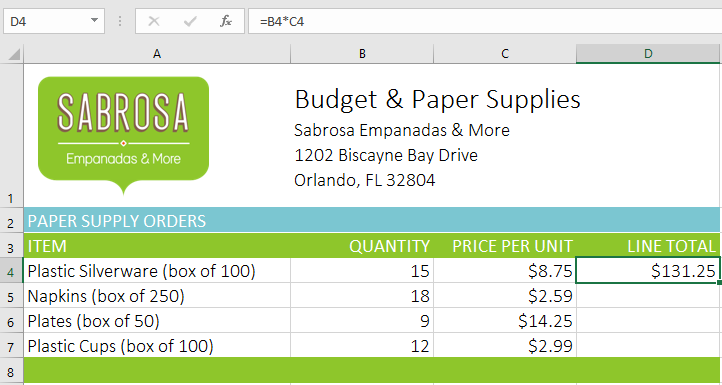Select the Napkins (box of 250) cell

pyautogui.click(x=157, y=296)
